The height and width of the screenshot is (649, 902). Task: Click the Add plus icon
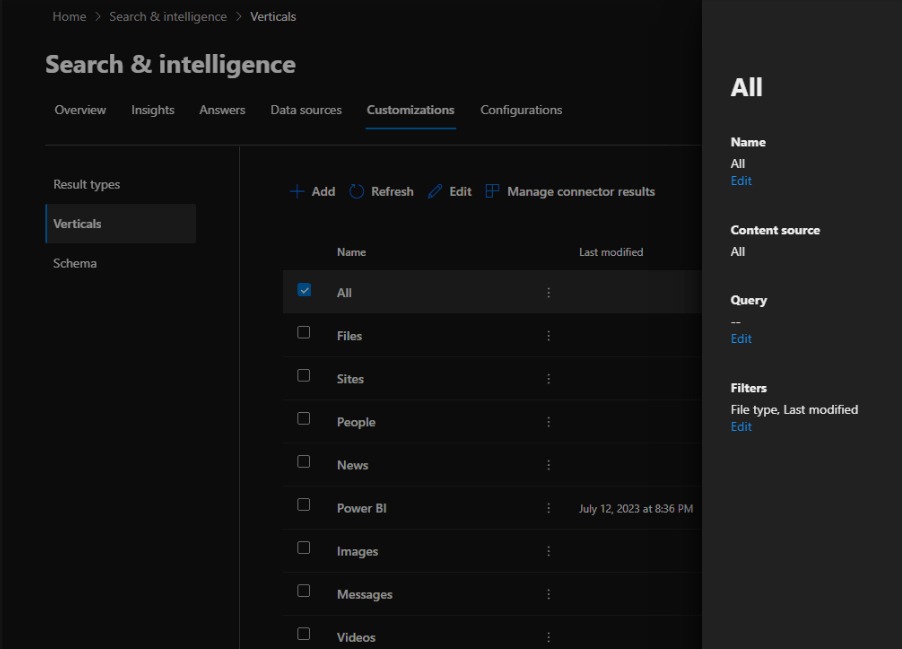[297, 192]
